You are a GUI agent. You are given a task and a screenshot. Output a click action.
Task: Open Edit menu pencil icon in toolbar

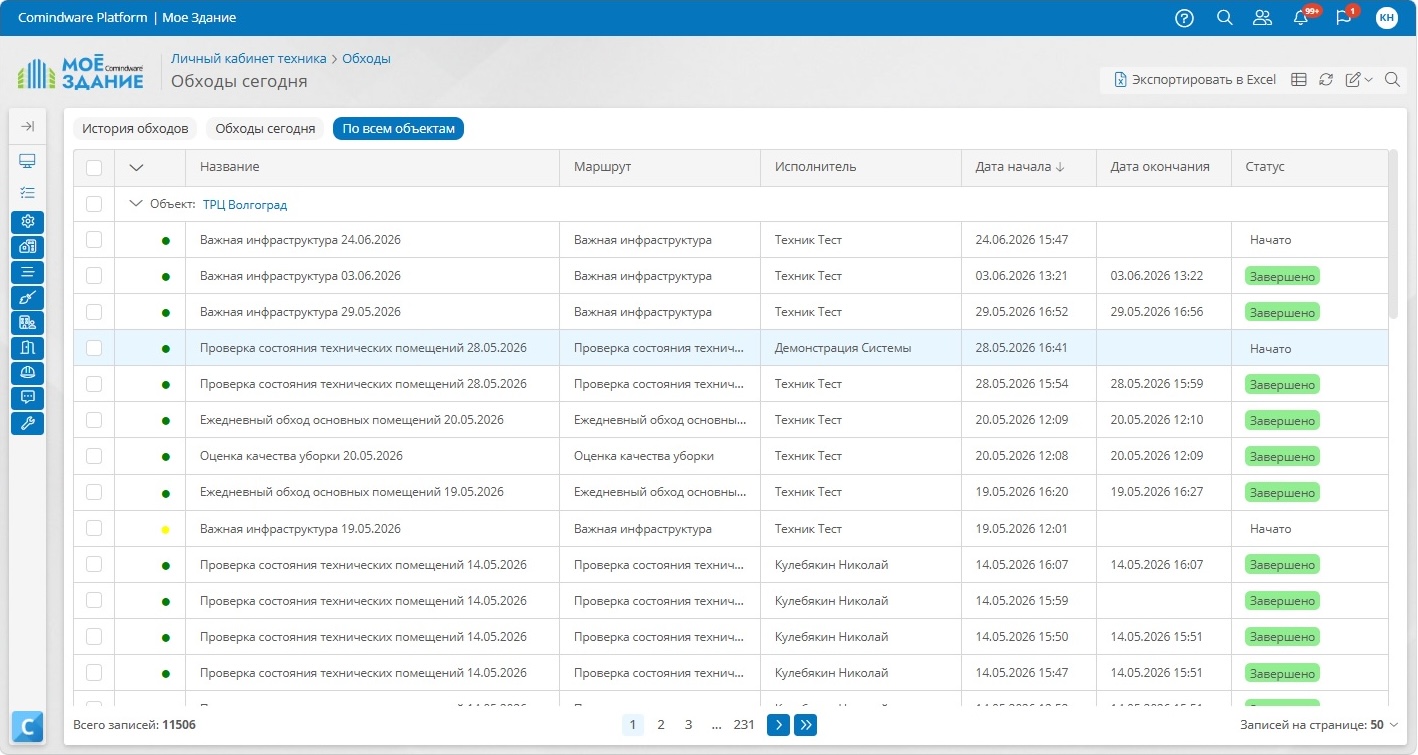[x=1353, y=80]
